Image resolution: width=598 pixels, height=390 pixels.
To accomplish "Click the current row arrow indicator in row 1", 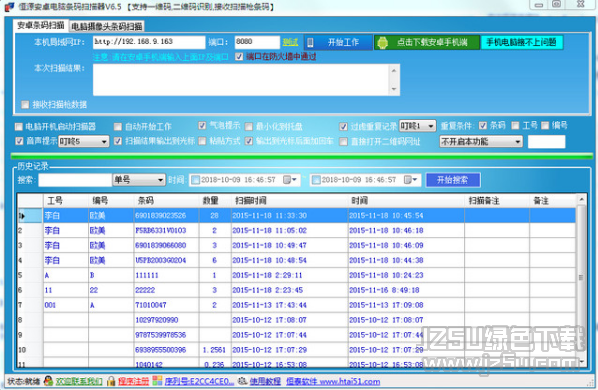I will [x=22, y=216].
